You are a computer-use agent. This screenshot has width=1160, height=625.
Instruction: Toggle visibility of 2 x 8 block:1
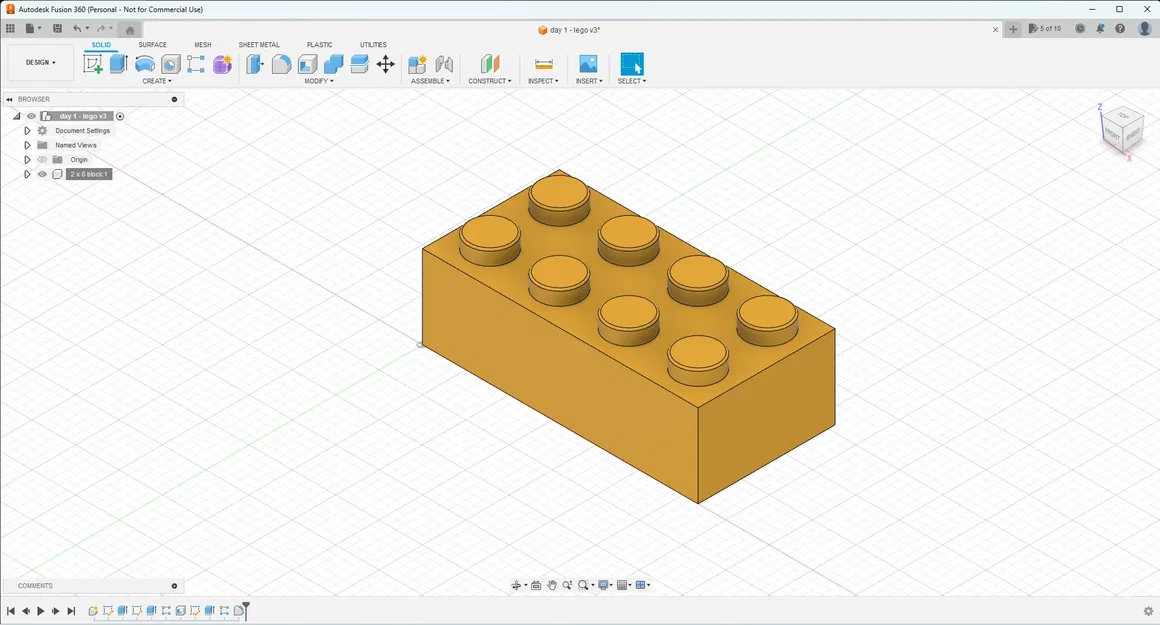pyautogui.click(x=42, y=174)
